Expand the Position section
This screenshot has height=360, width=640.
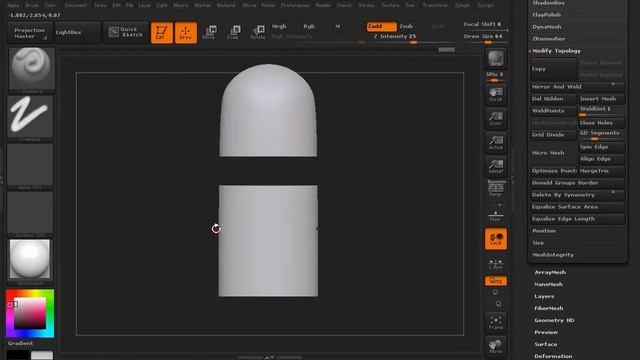point(544,231)
